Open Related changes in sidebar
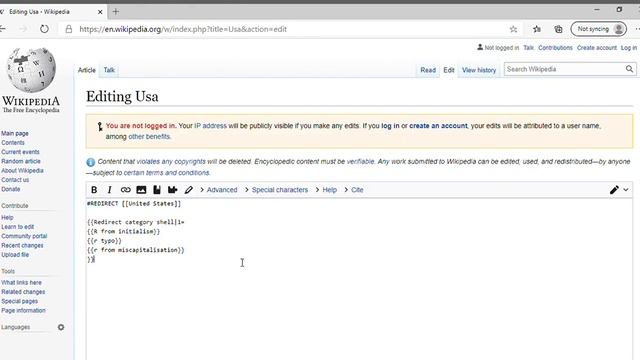The height and width of the screenshot is (360, 640). pos(23,292)
